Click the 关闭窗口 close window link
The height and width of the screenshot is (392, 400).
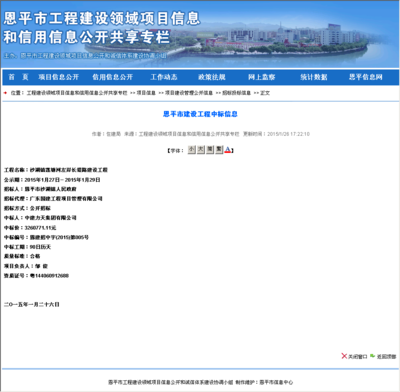(358, 357)
